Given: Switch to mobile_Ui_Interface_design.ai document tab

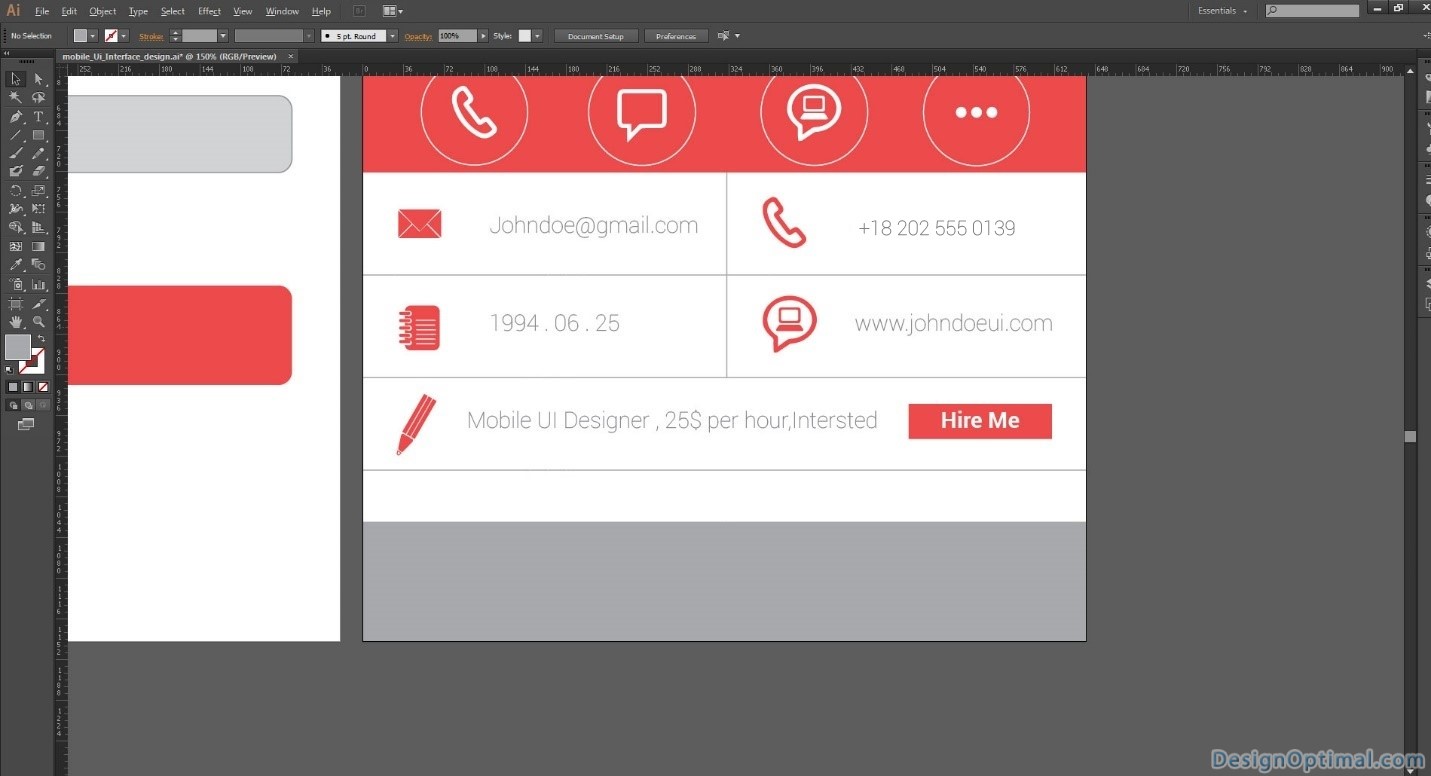Looking at the screenshot, I should (169, 56).
